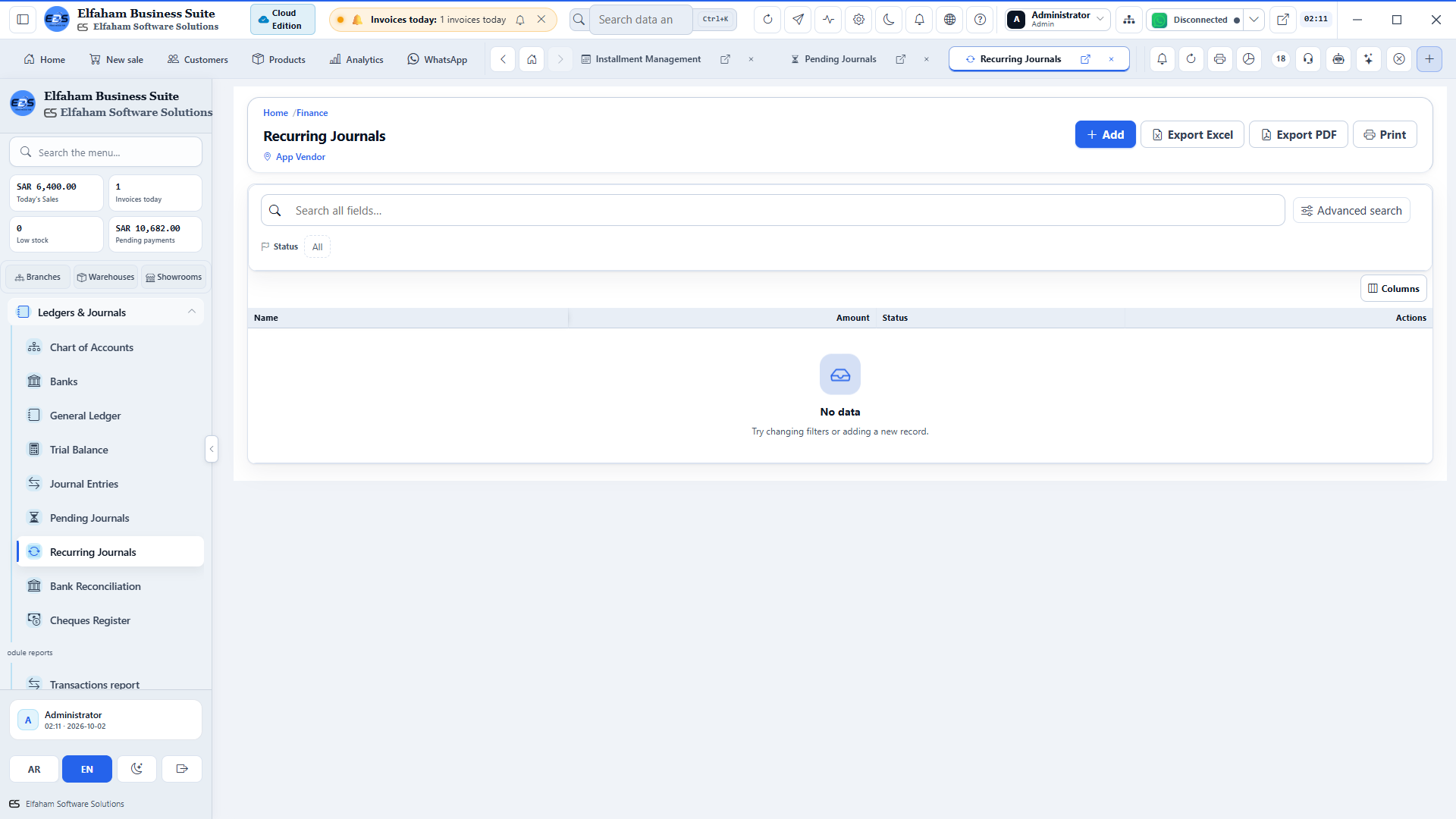Open the pie chart icon in toolbar
This screenshot has height=819, width=1456.
(x=1248, y=58)
